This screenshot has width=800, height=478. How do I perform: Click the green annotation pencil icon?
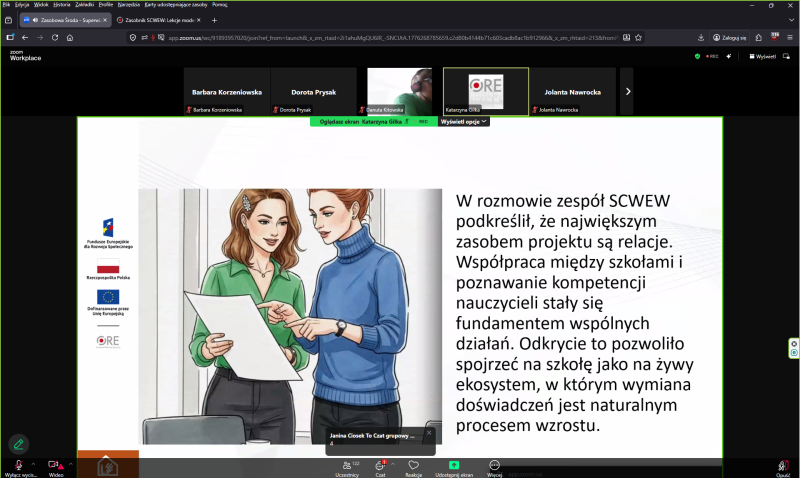pyautogui.click(x=18, y=443)
